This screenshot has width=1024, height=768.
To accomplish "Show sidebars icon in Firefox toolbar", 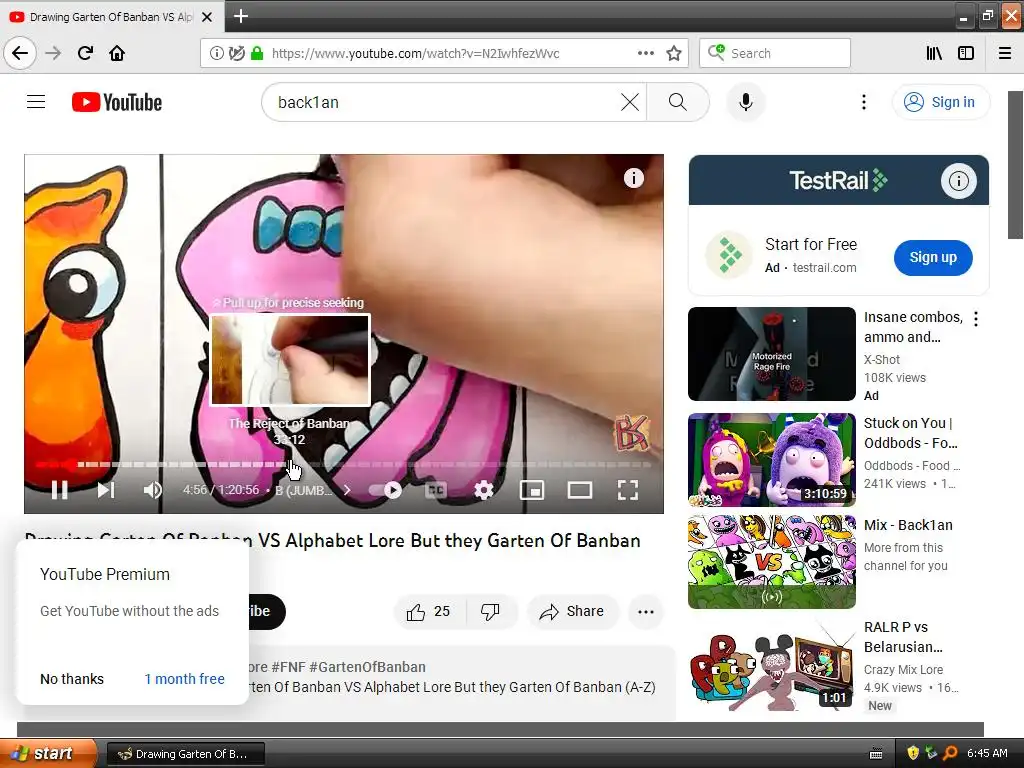I will click(x=966, y=53).
